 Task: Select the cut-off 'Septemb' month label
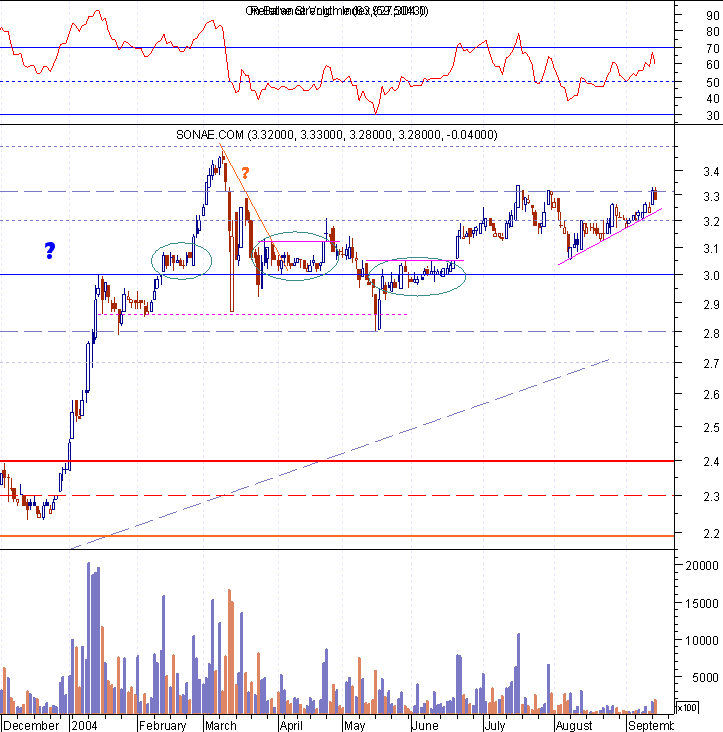point(651,725)
